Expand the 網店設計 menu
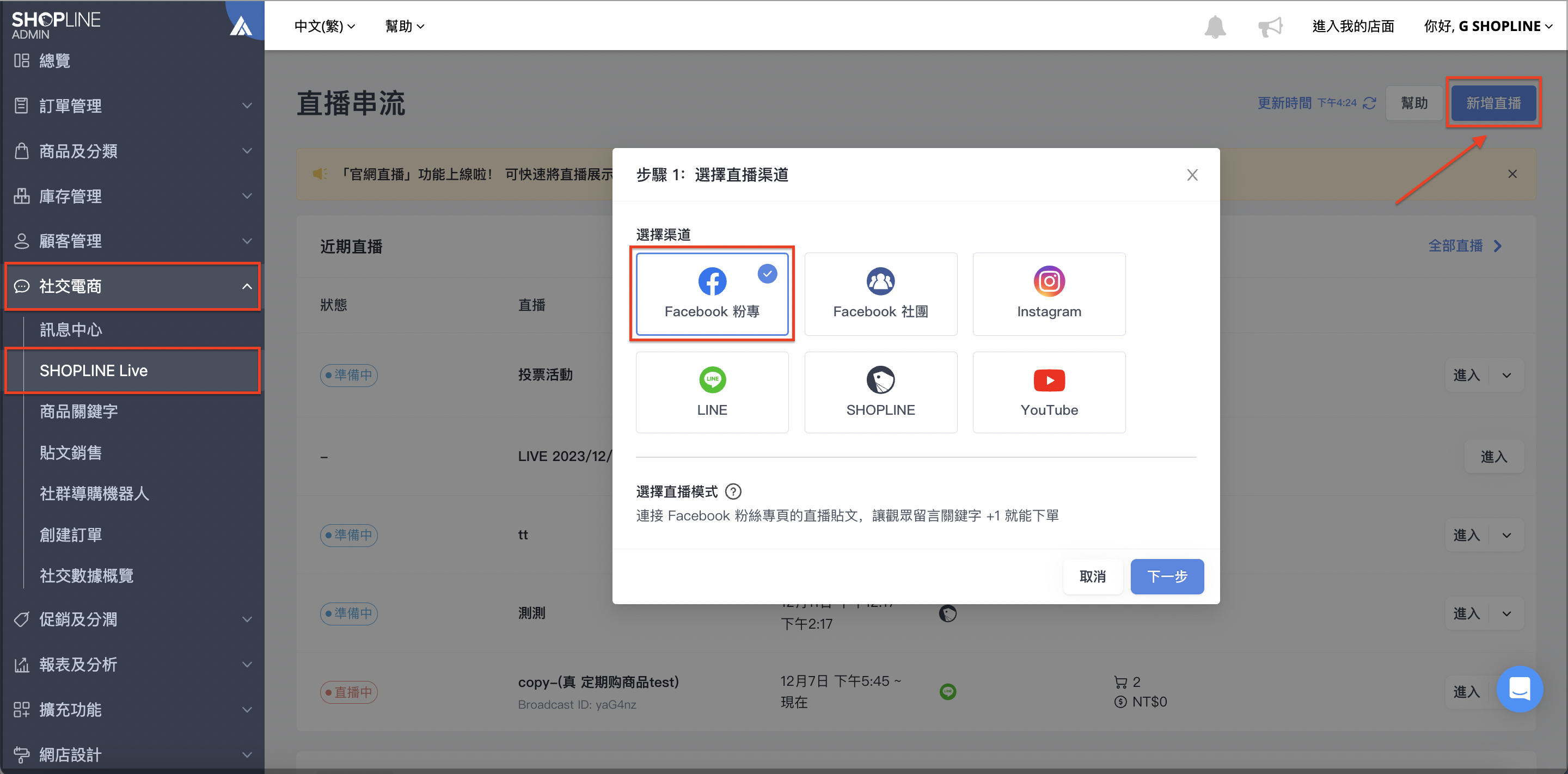 click(132, 754)
